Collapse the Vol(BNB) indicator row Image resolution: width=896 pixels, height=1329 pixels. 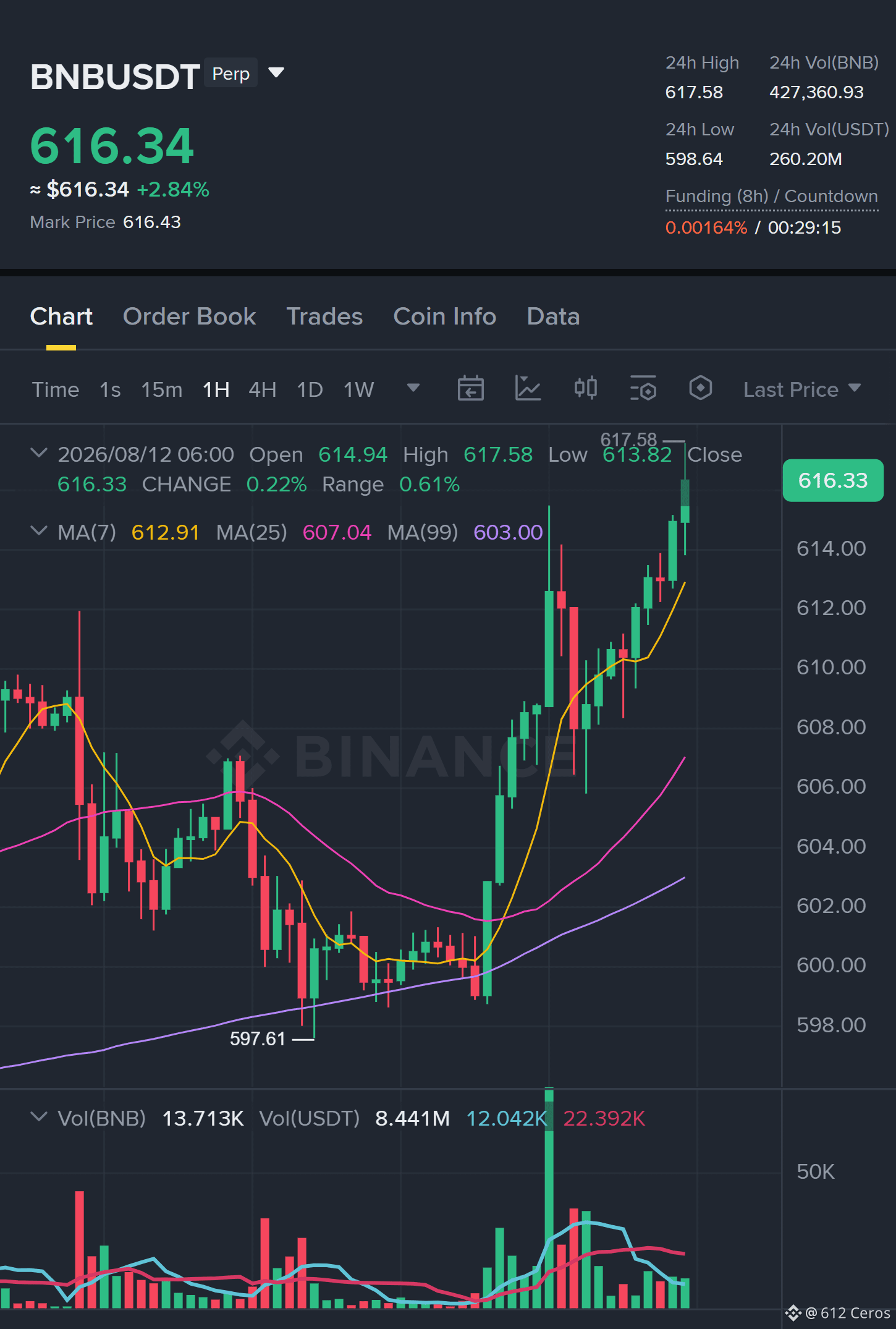(x=39, y=1117)
